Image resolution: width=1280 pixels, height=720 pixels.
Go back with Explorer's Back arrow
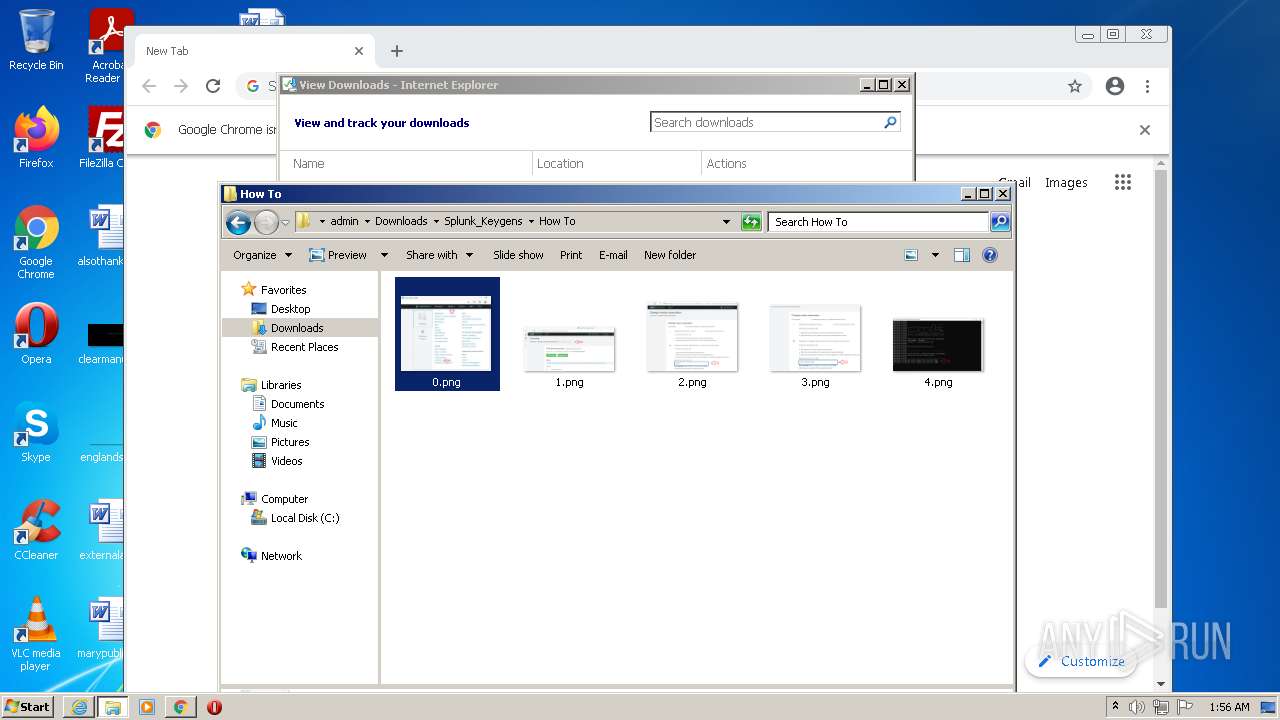(x=238, y=222)
